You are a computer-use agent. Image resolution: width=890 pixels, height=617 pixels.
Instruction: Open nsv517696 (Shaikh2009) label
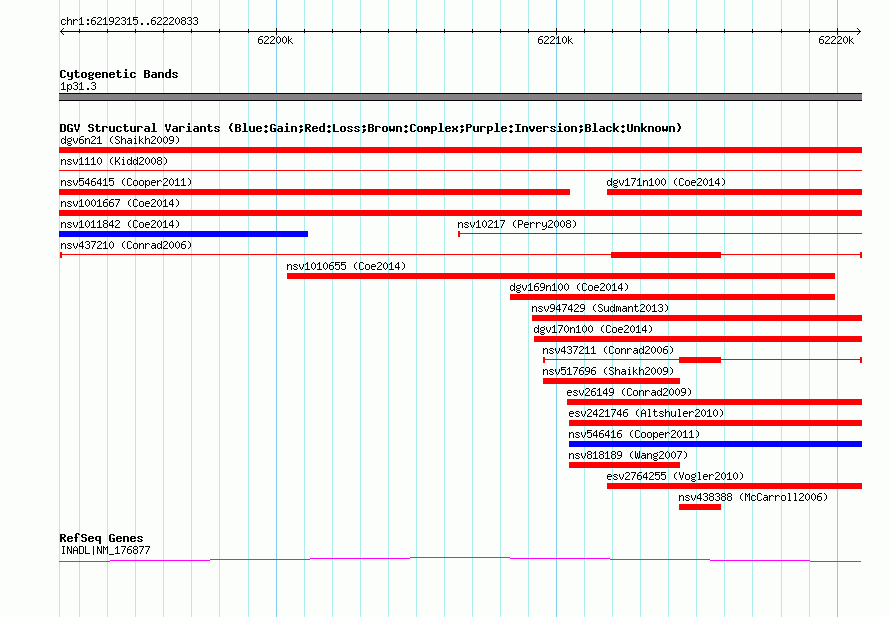point(608,371)
